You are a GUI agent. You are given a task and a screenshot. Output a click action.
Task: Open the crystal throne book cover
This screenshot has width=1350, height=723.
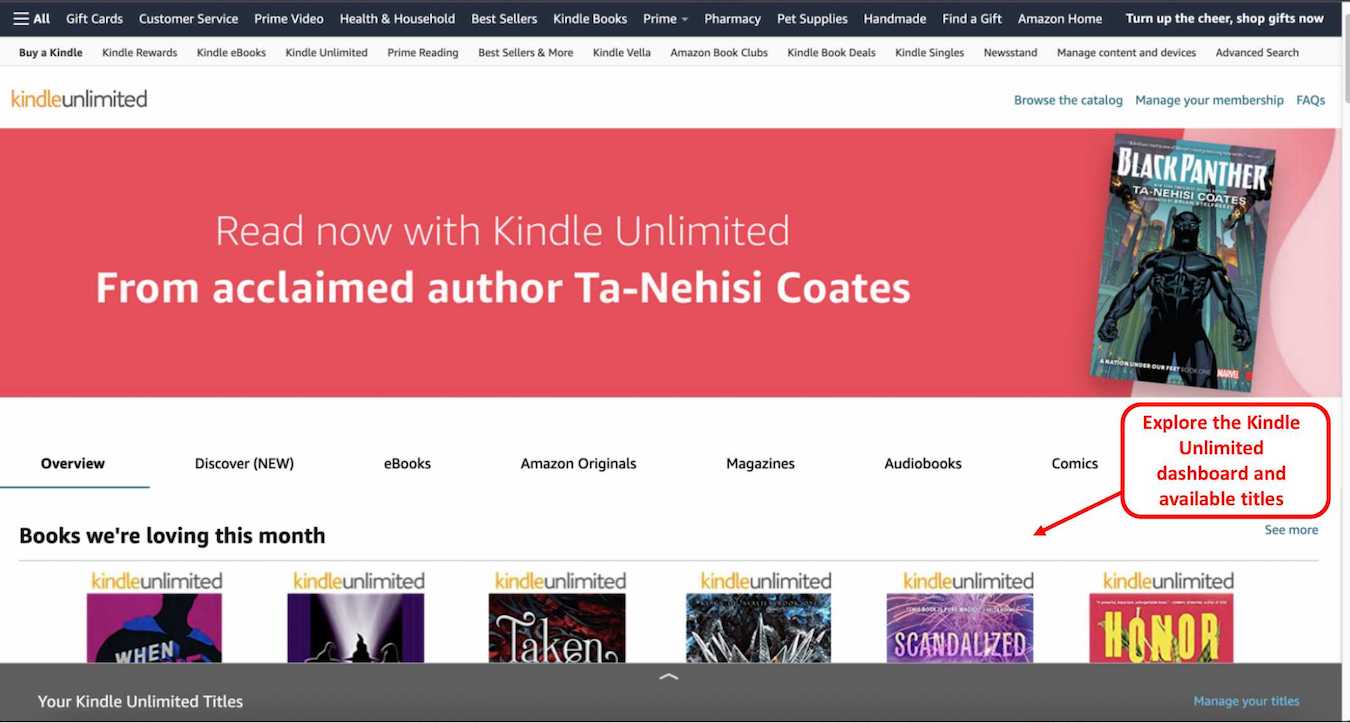(758, 628)
